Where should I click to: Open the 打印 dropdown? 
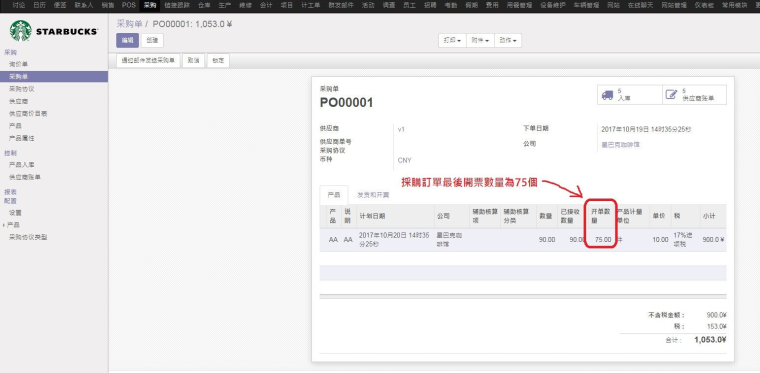[x=453, y=41]
